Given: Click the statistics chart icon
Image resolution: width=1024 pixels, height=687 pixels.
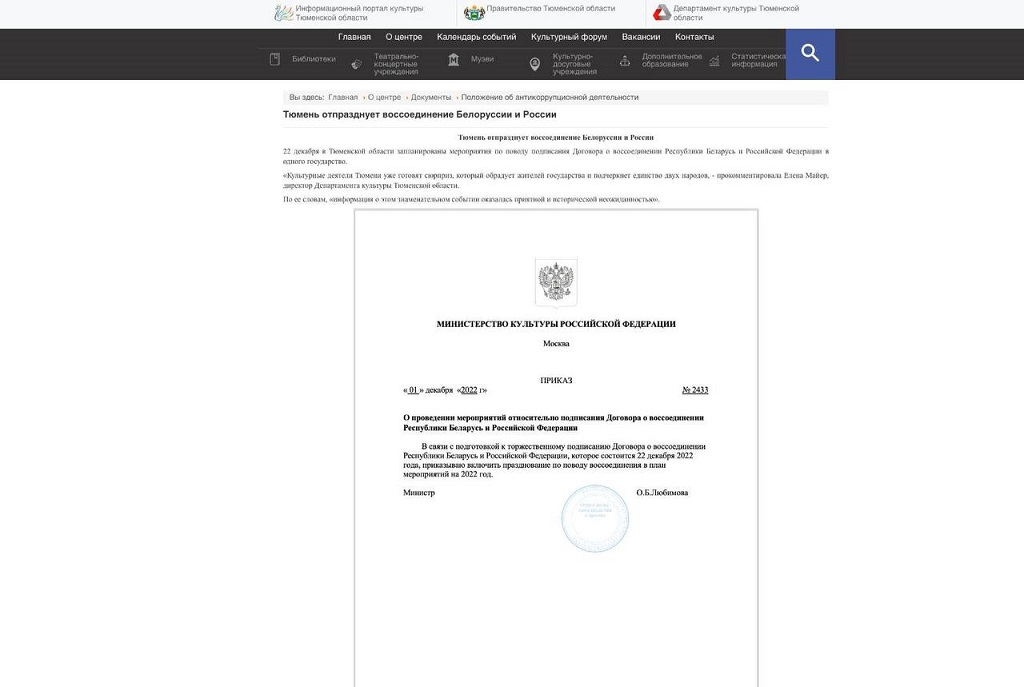Looking at the screenshot, I should 714,61.
